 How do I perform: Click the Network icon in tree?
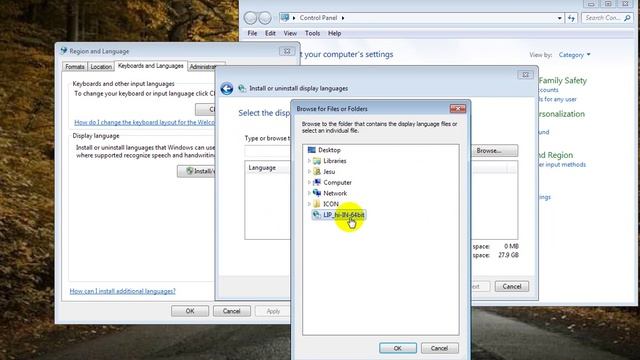317,193
